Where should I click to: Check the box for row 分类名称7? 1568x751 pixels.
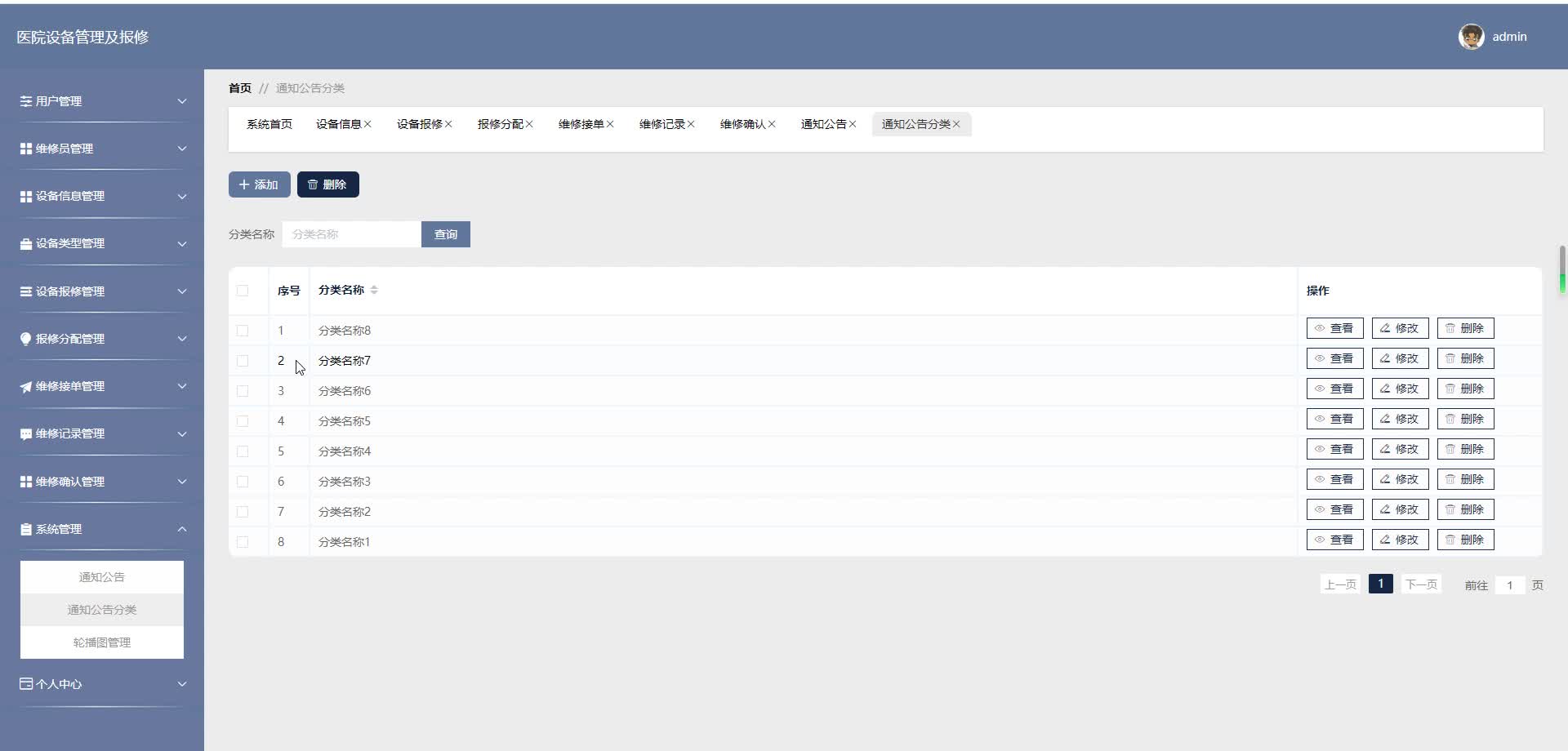coord(243,361)
